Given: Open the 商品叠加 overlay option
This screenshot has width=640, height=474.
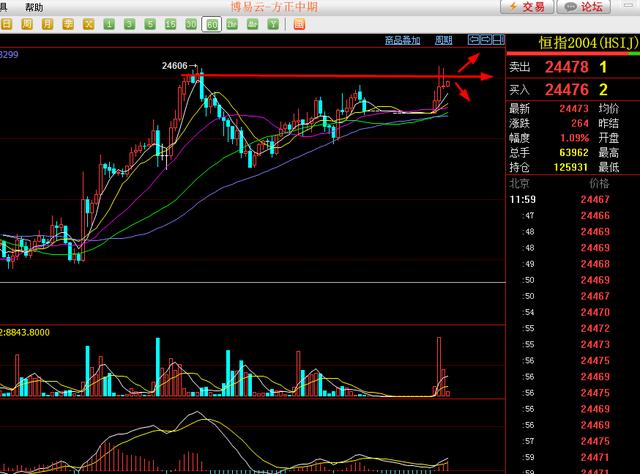Looking at the screenshot, I should [x=402, y=40].
